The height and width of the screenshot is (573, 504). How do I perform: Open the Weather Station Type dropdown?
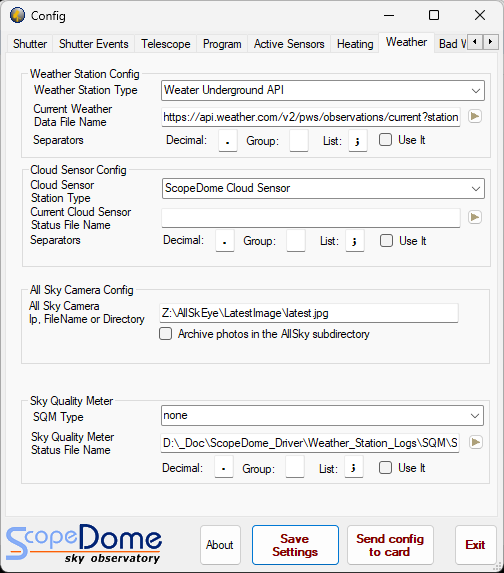pyautogui.click(x=323, y=90)
